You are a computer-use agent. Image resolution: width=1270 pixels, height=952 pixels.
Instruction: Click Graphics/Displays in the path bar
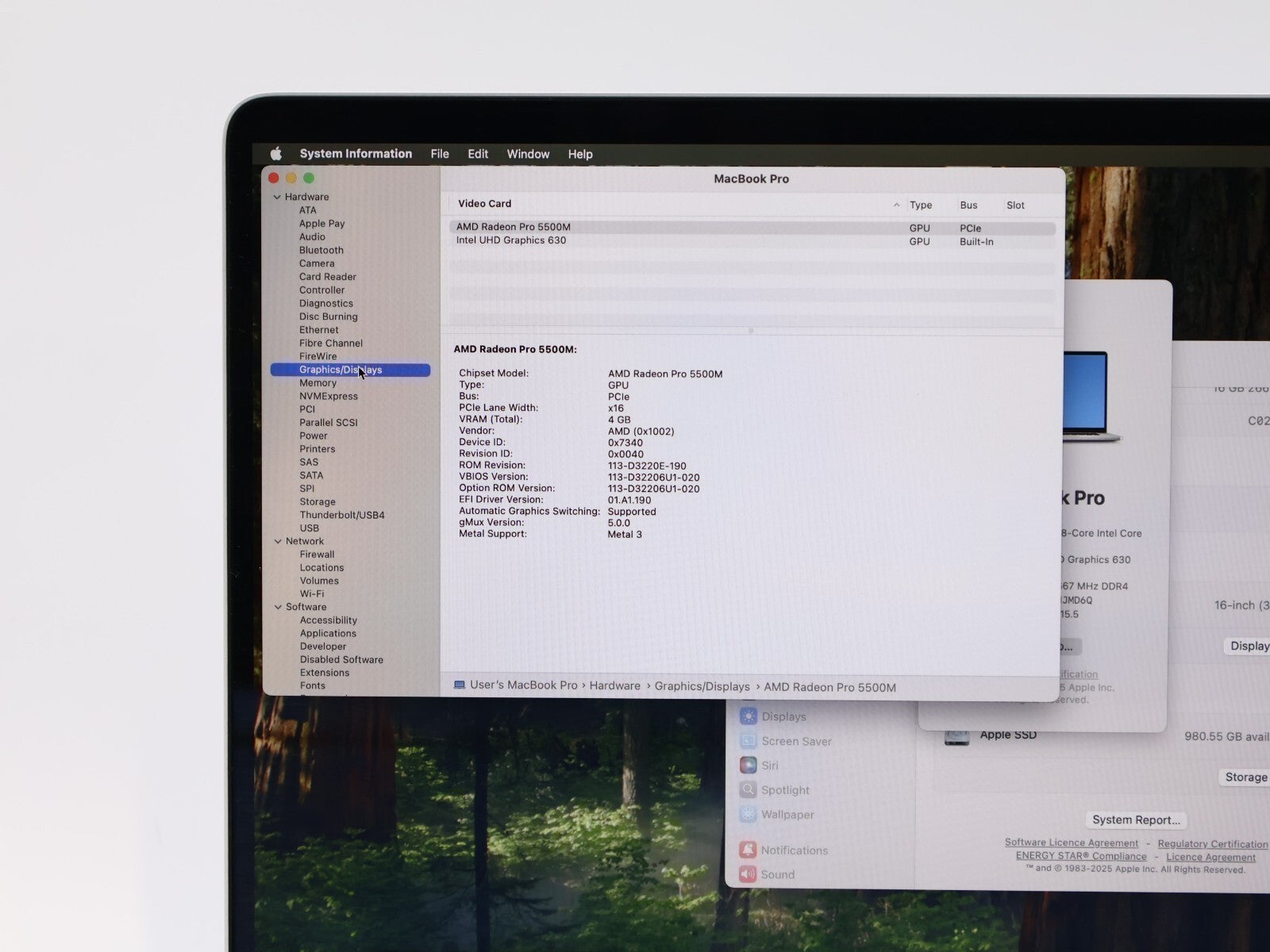pyautogui.click(x=702, y=687)
